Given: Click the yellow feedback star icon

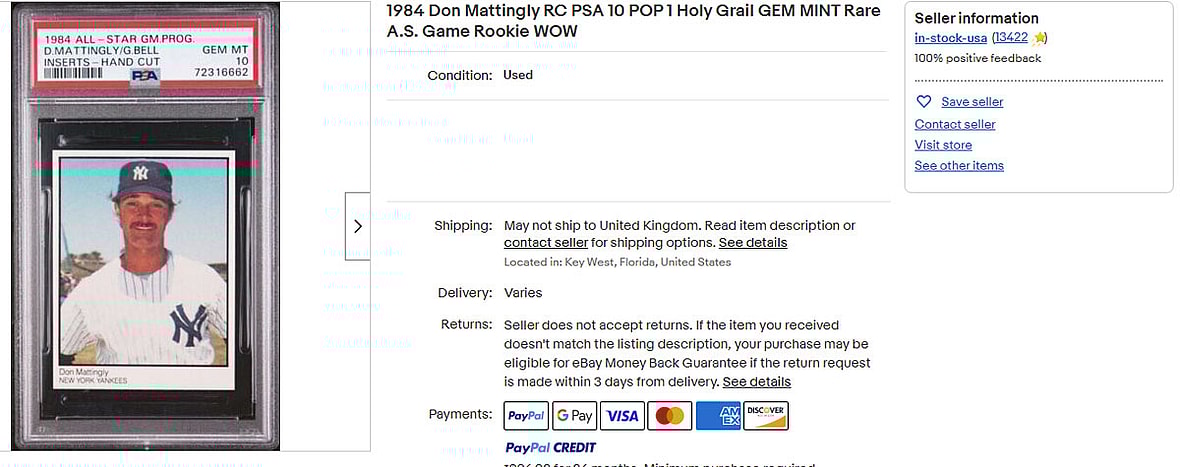Looking at the screenshot, I should (1039, 38).
